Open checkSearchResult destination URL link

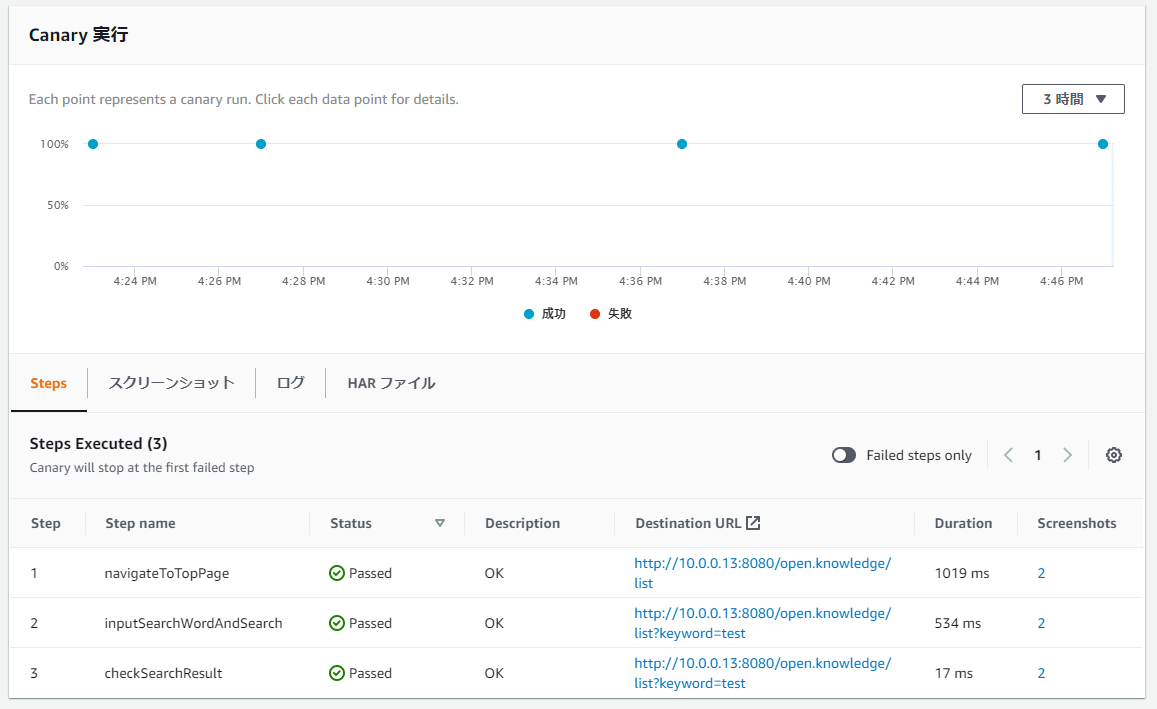click(x=763, y=674)
